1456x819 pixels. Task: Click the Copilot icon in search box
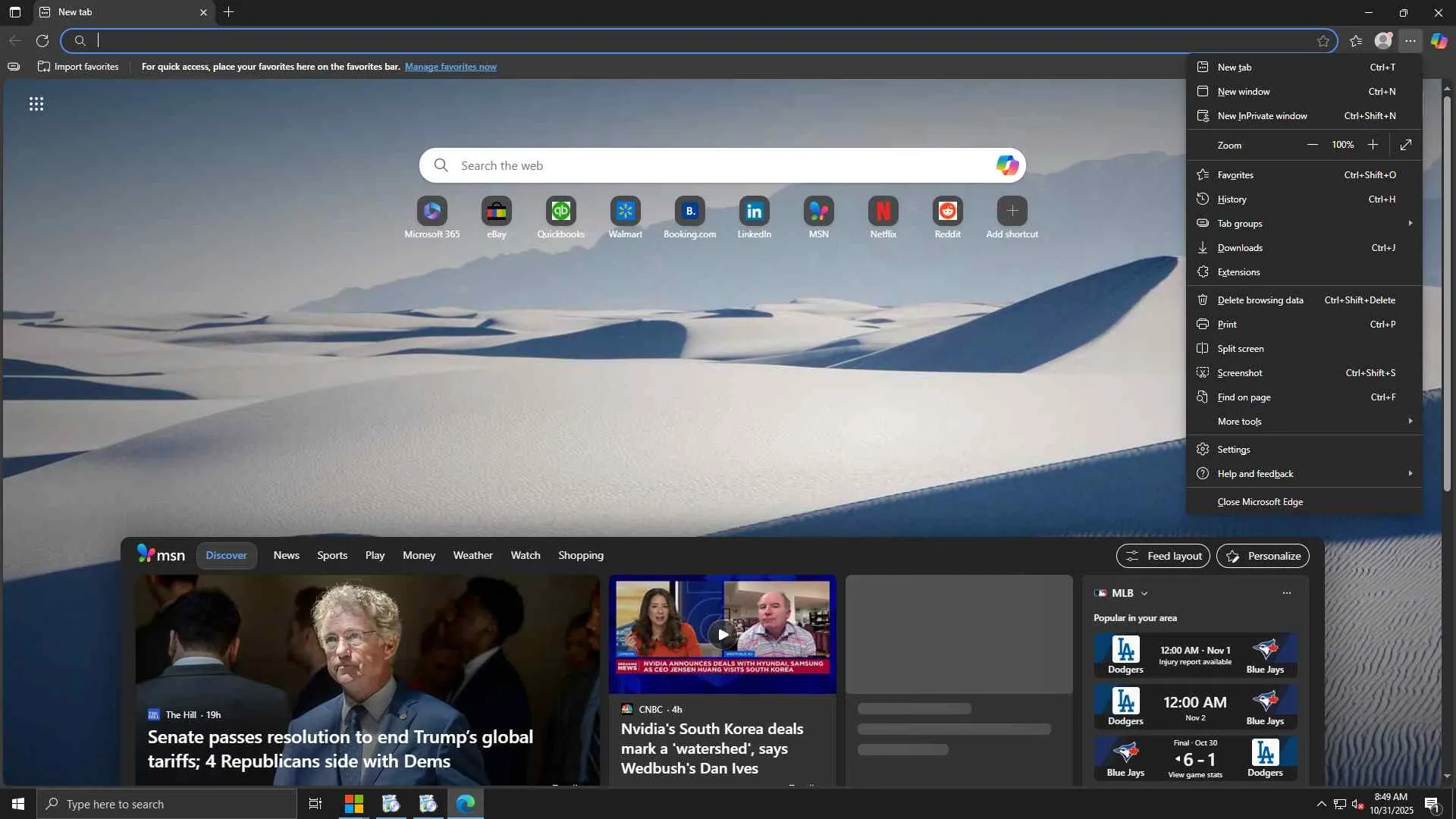[x=1006, y=165]
